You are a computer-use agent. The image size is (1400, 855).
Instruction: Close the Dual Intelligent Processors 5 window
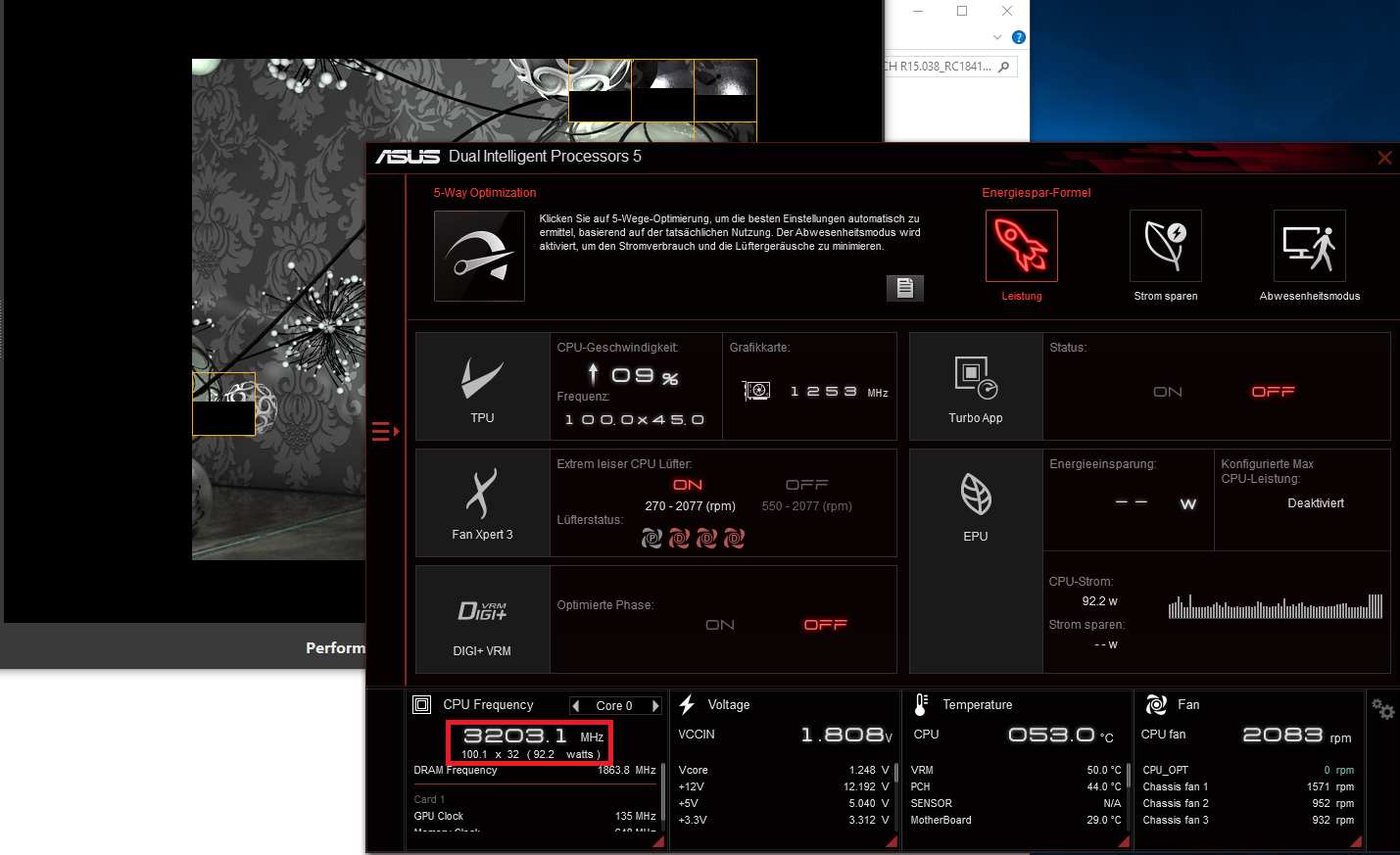1384,158
